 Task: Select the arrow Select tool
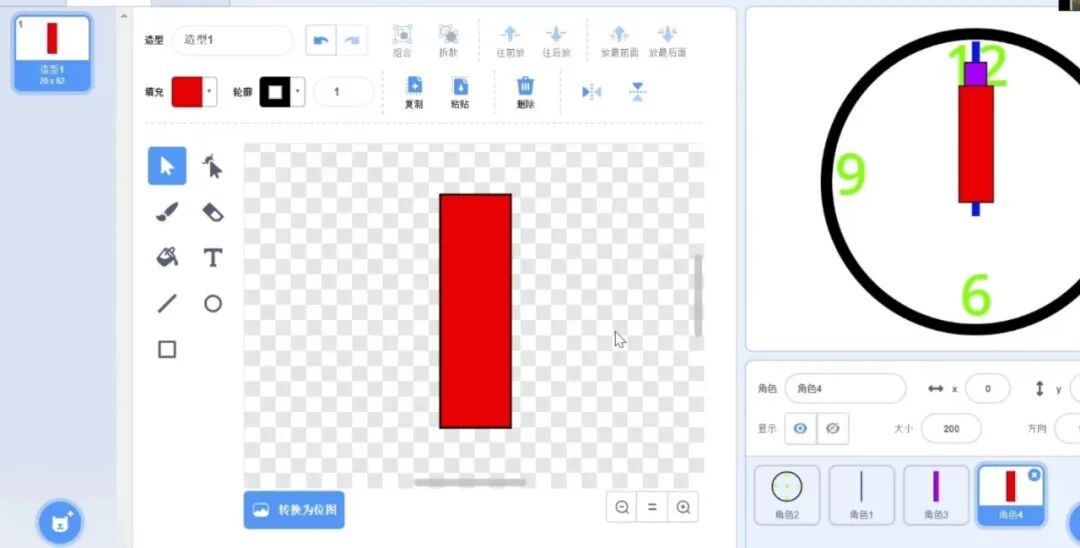[x=167, y=166]
